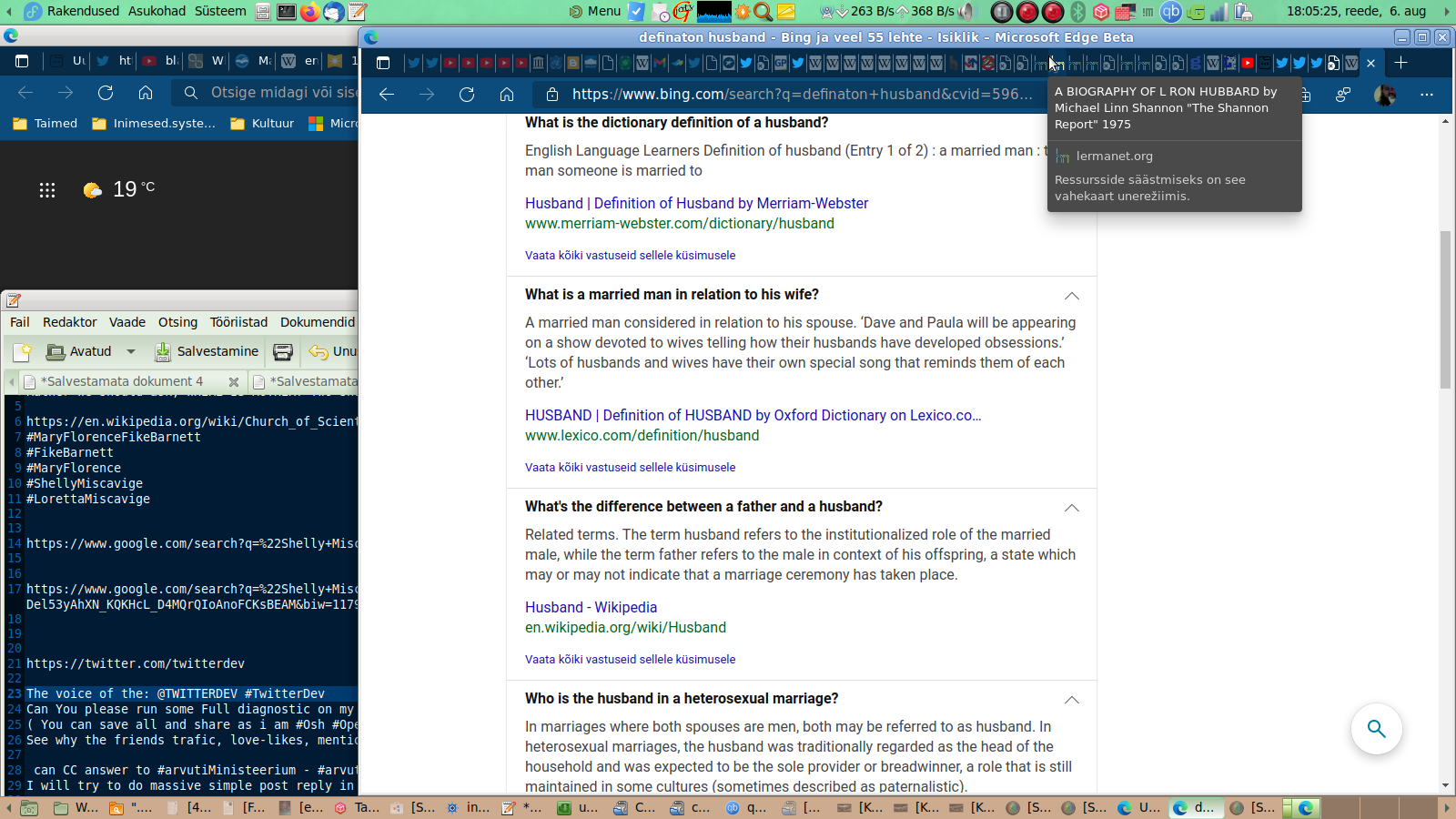The width and height of the screenshot is (1456, 819).
Task: Launch Firefox from the top panel
Action: click(310, 12)
